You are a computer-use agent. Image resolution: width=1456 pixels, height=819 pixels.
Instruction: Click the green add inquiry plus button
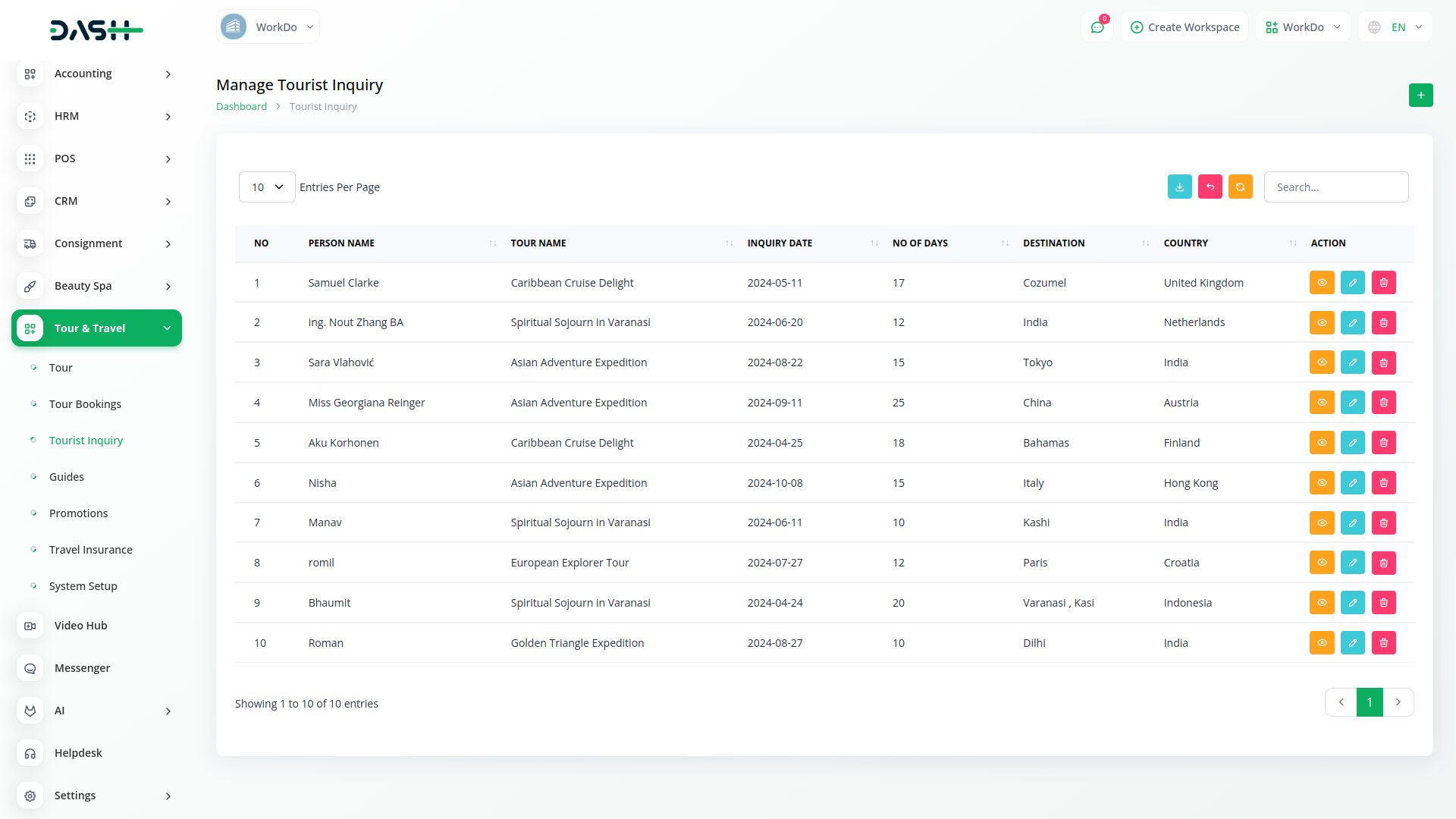point(1420,96)
